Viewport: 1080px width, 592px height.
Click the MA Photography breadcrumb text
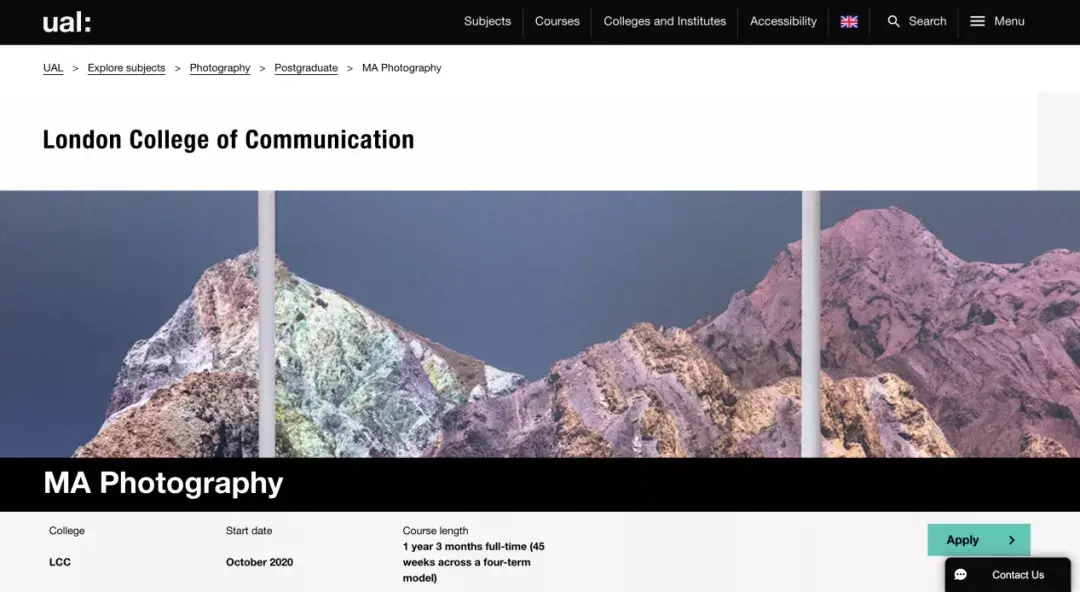(x=402, y=68)
